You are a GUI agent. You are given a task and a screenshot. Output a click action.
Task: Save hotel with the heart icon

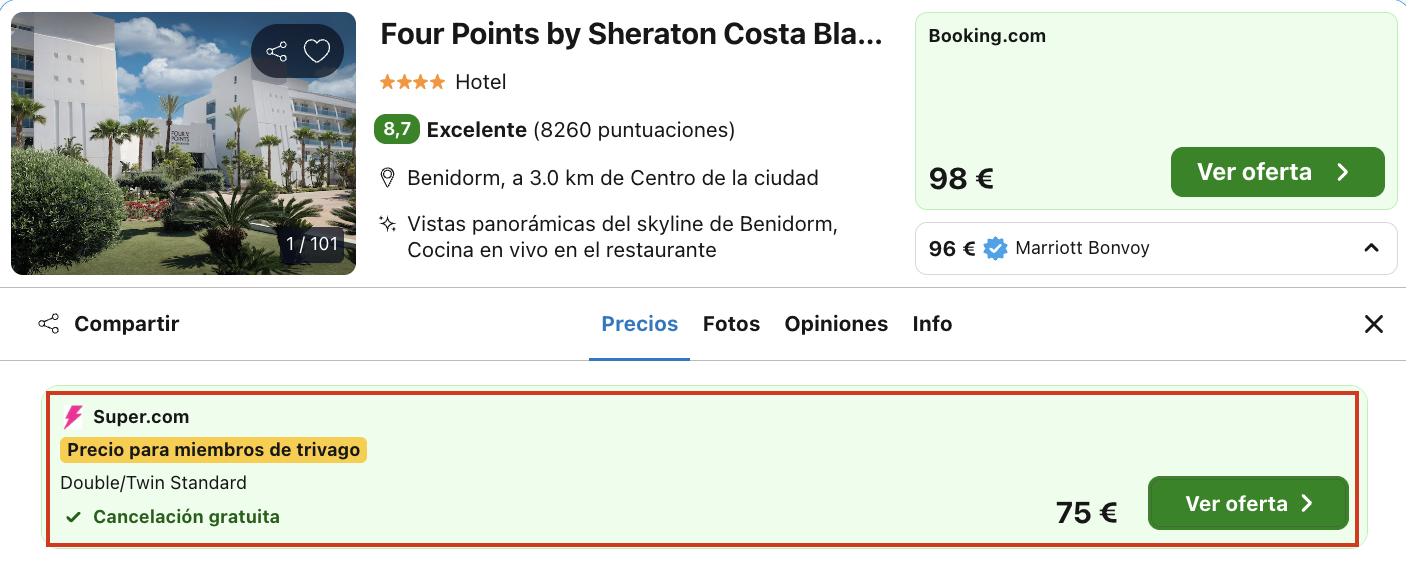pyautogui.click(x=317, y=51)
